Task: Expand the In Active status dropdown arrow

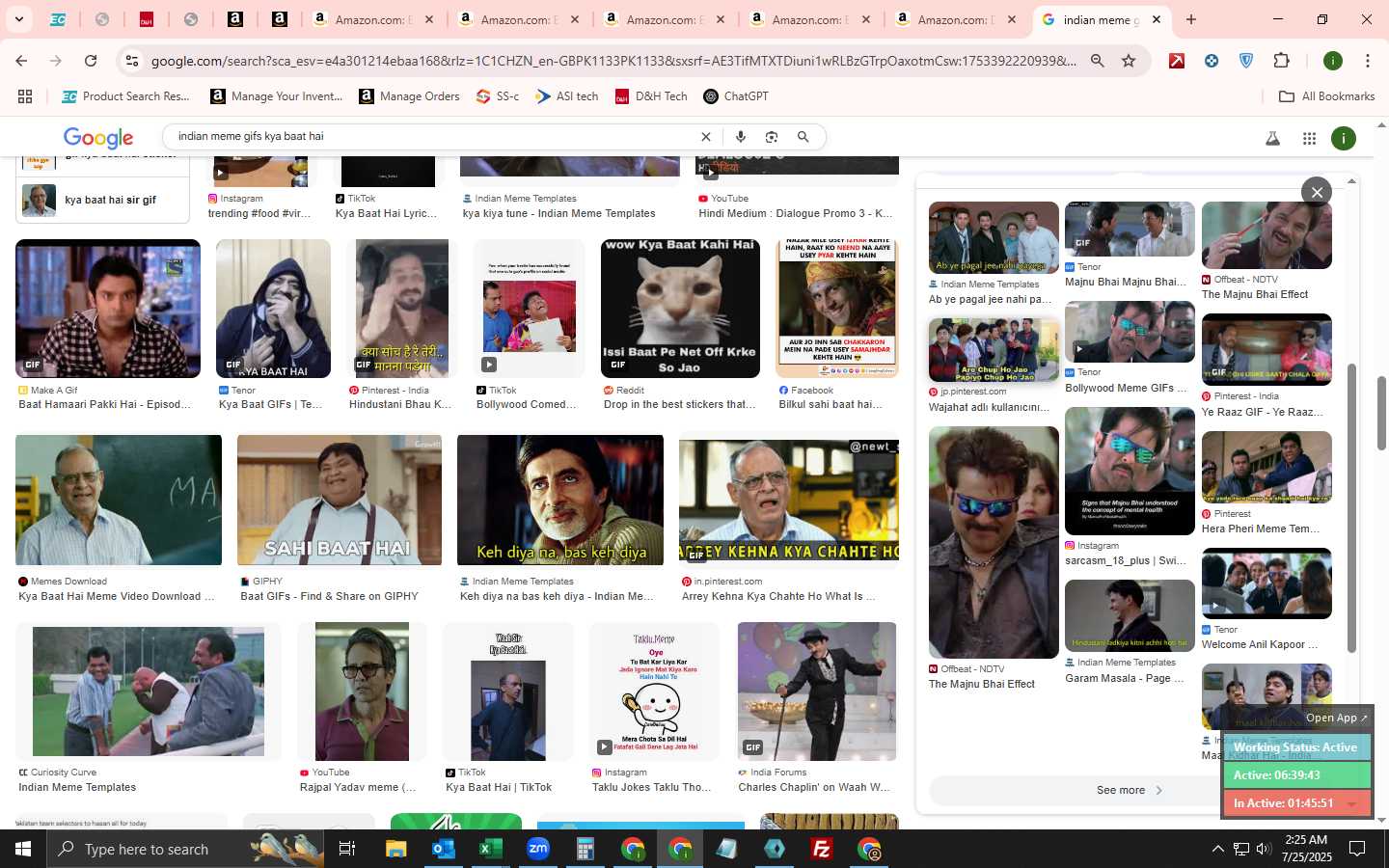Action: (1351, 803)
